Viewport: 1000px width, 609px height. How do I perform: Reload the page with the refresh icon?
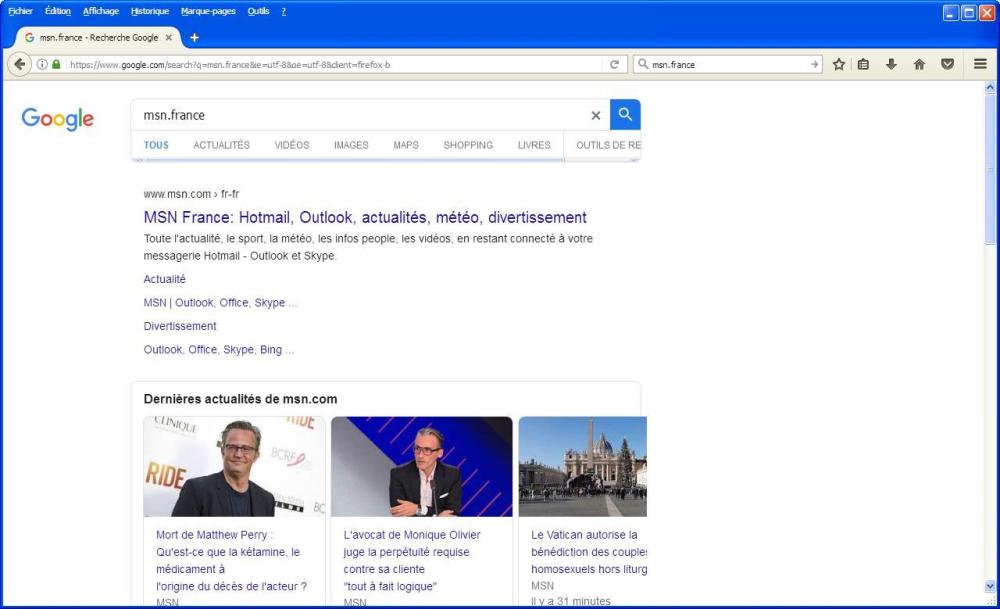614,64
